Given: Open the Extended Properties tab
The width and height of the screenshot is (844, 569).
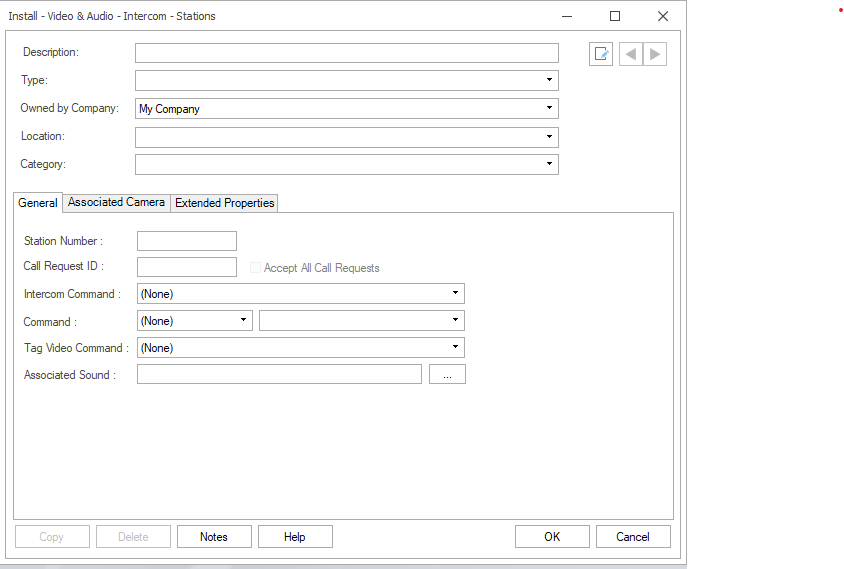Looking at the screenshot, I should pyautogui.click(x=224, y=203).
